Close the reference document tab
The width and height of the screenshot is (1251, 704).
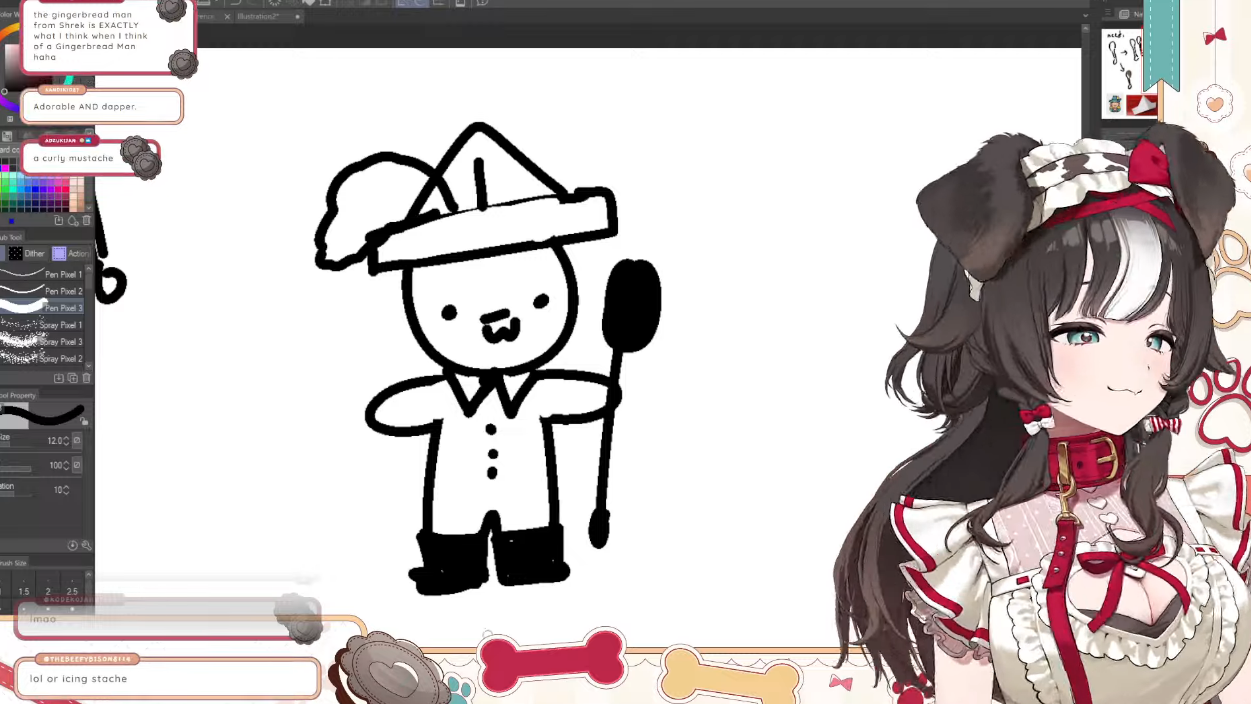[227, 17]
